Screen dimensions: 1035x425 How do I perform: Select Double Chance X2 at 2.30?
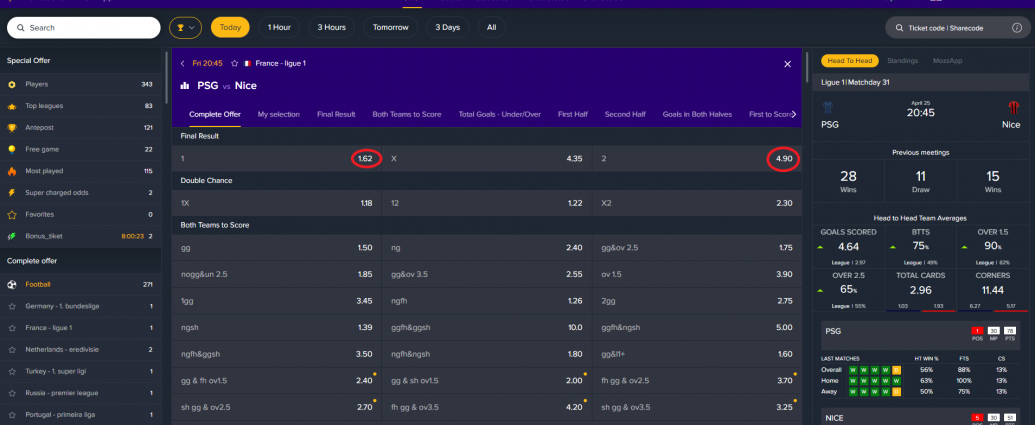click(697, 203)
